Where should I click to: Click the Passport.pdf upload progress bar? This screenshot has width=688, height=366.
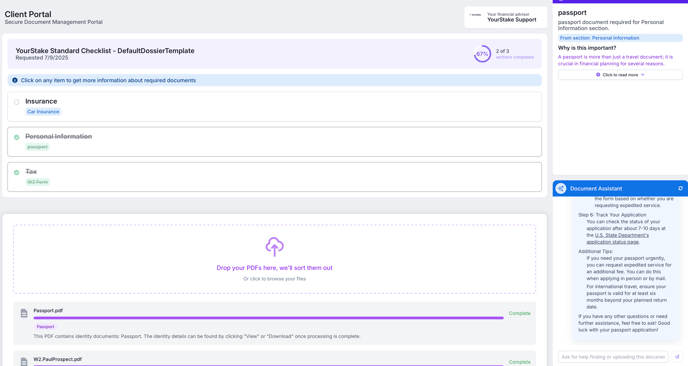pos(269,318)
